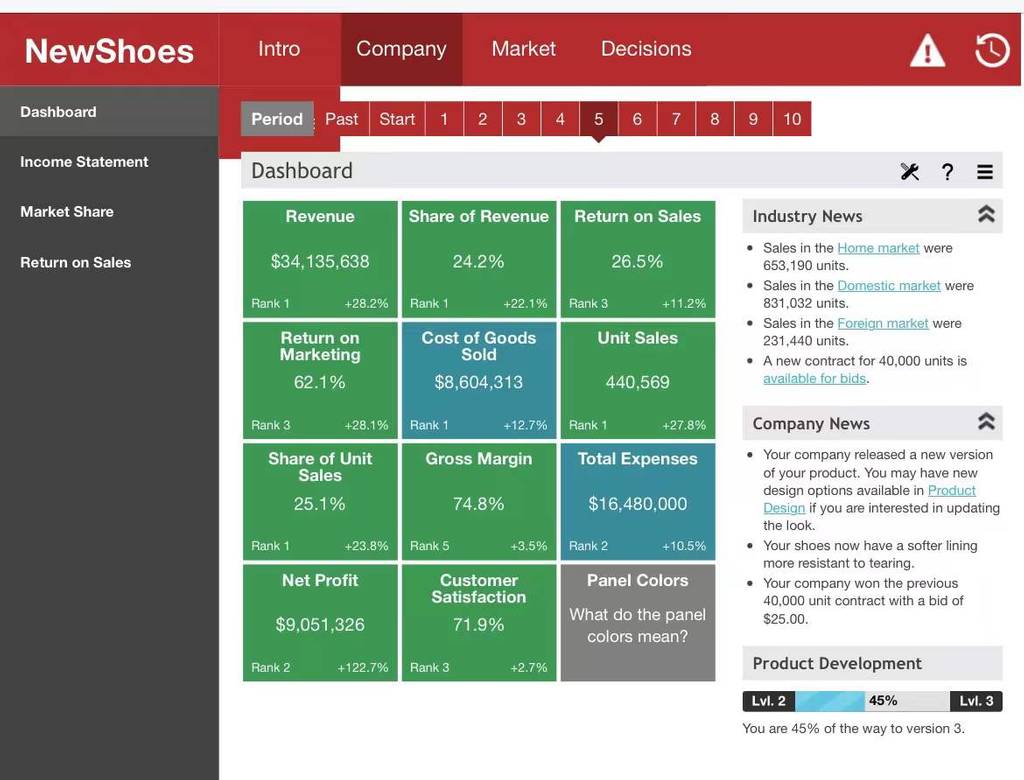This screenshot has width=1024, height=780.
Task: Switch to the Market tab
Action: pos(523,49)
